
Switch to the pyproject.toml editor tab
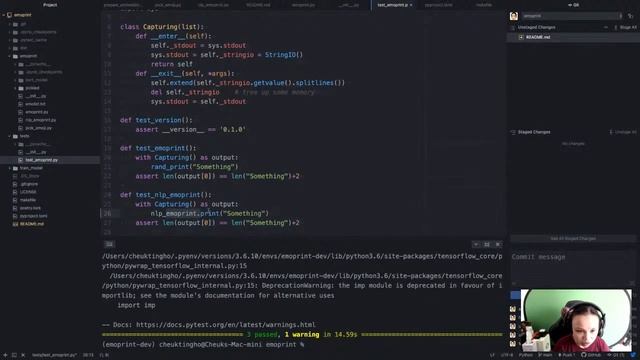tap(438, 5)
